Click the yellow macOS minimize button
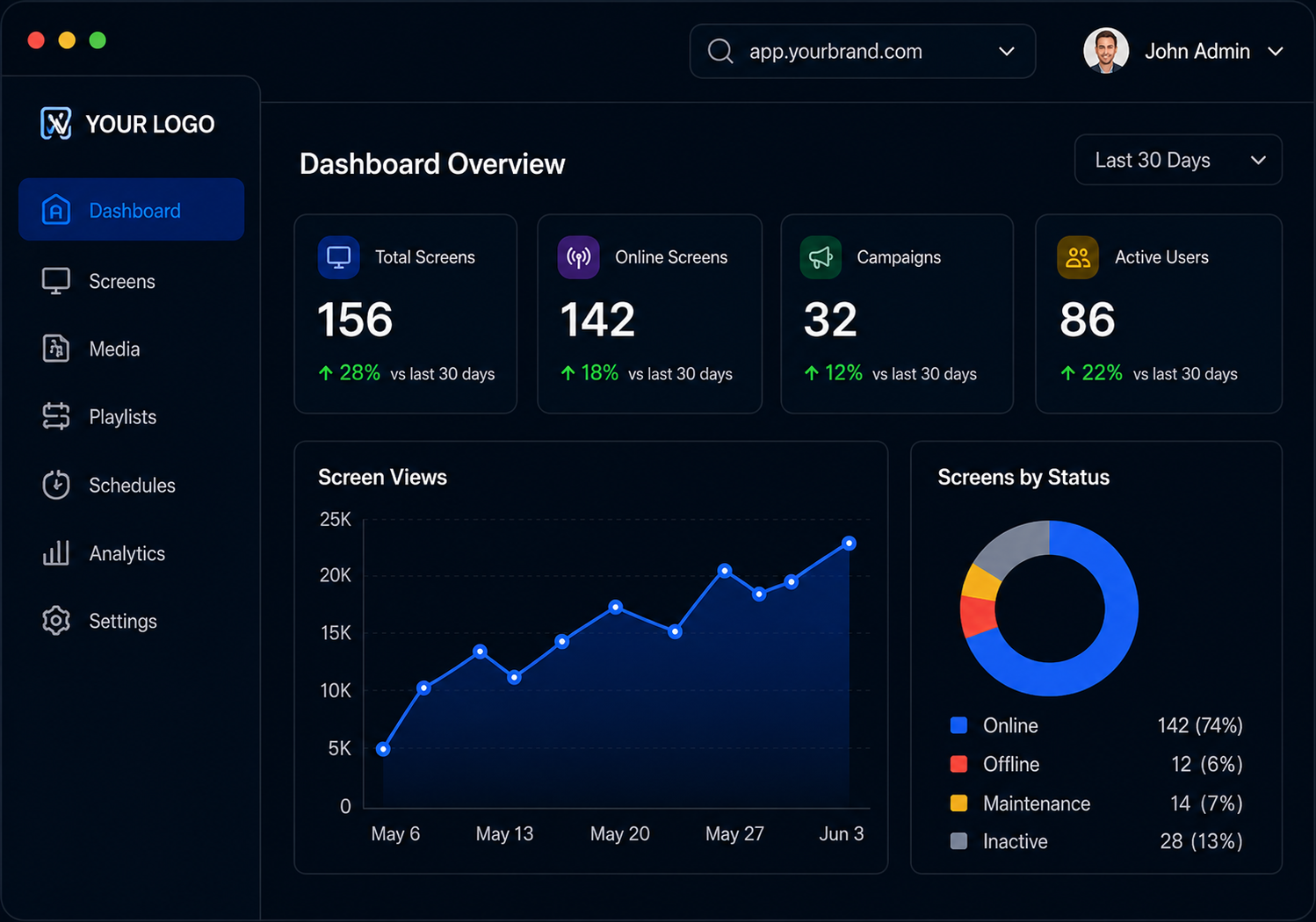This screenshot has height=922, width=1316. [x=67, y=40]
